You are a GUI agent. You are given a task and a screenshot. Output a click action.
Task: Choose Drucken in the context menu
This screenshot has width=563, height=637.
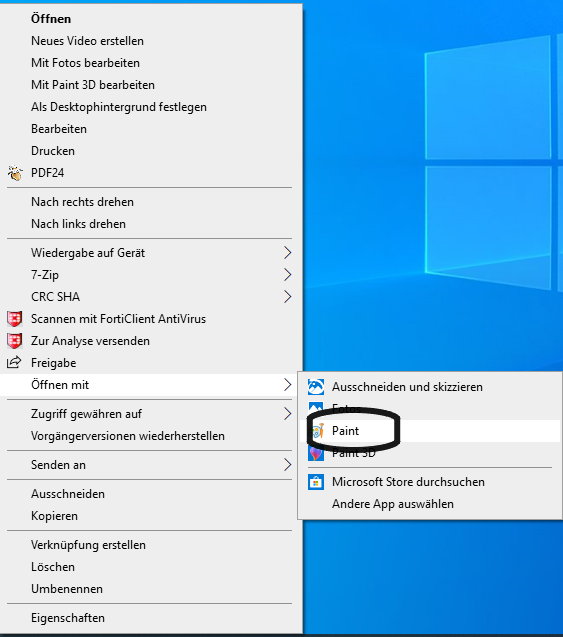(151, 151)
